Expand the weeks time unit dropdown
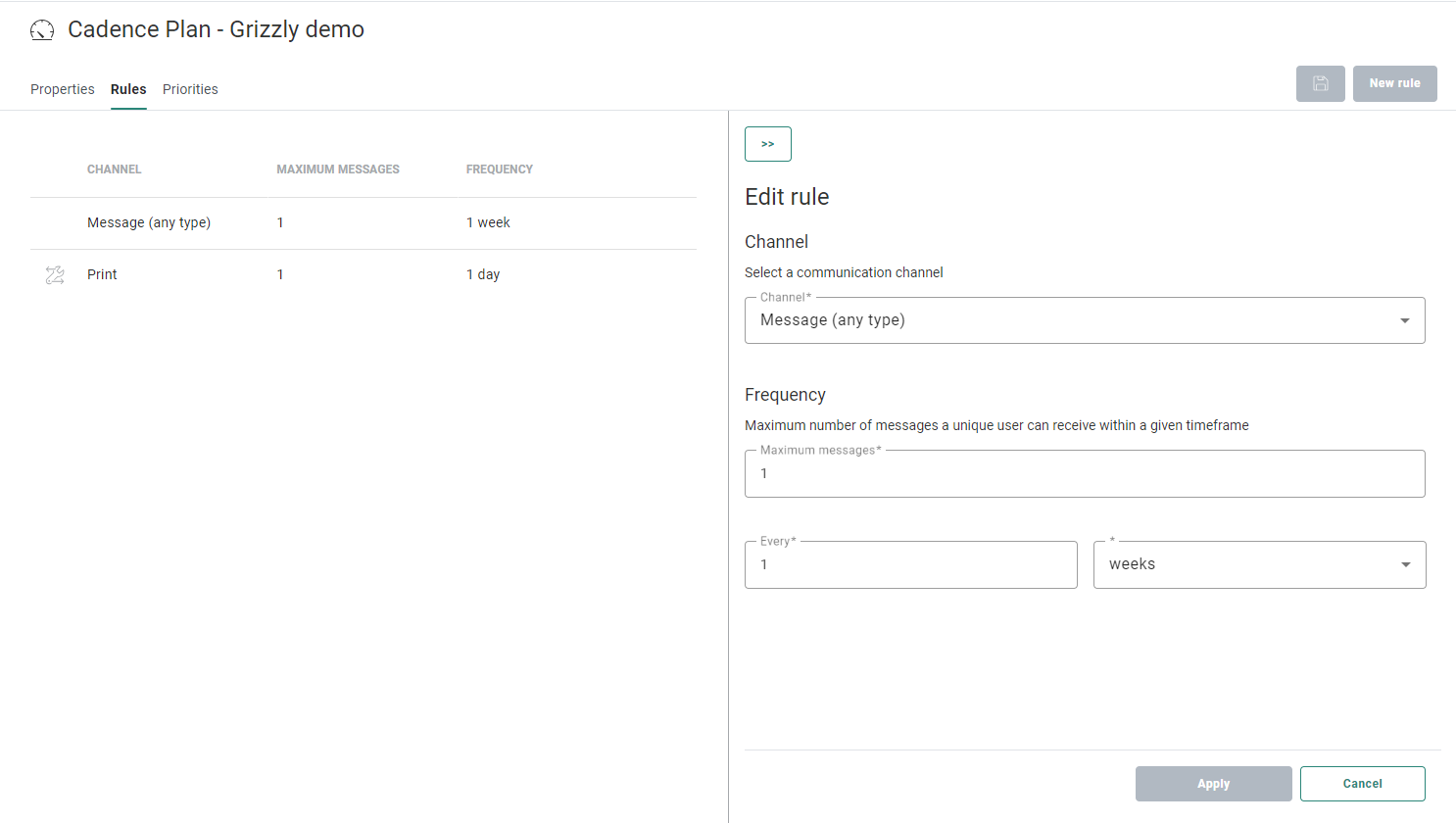 pyautogui.click(x=1259, y=564)
